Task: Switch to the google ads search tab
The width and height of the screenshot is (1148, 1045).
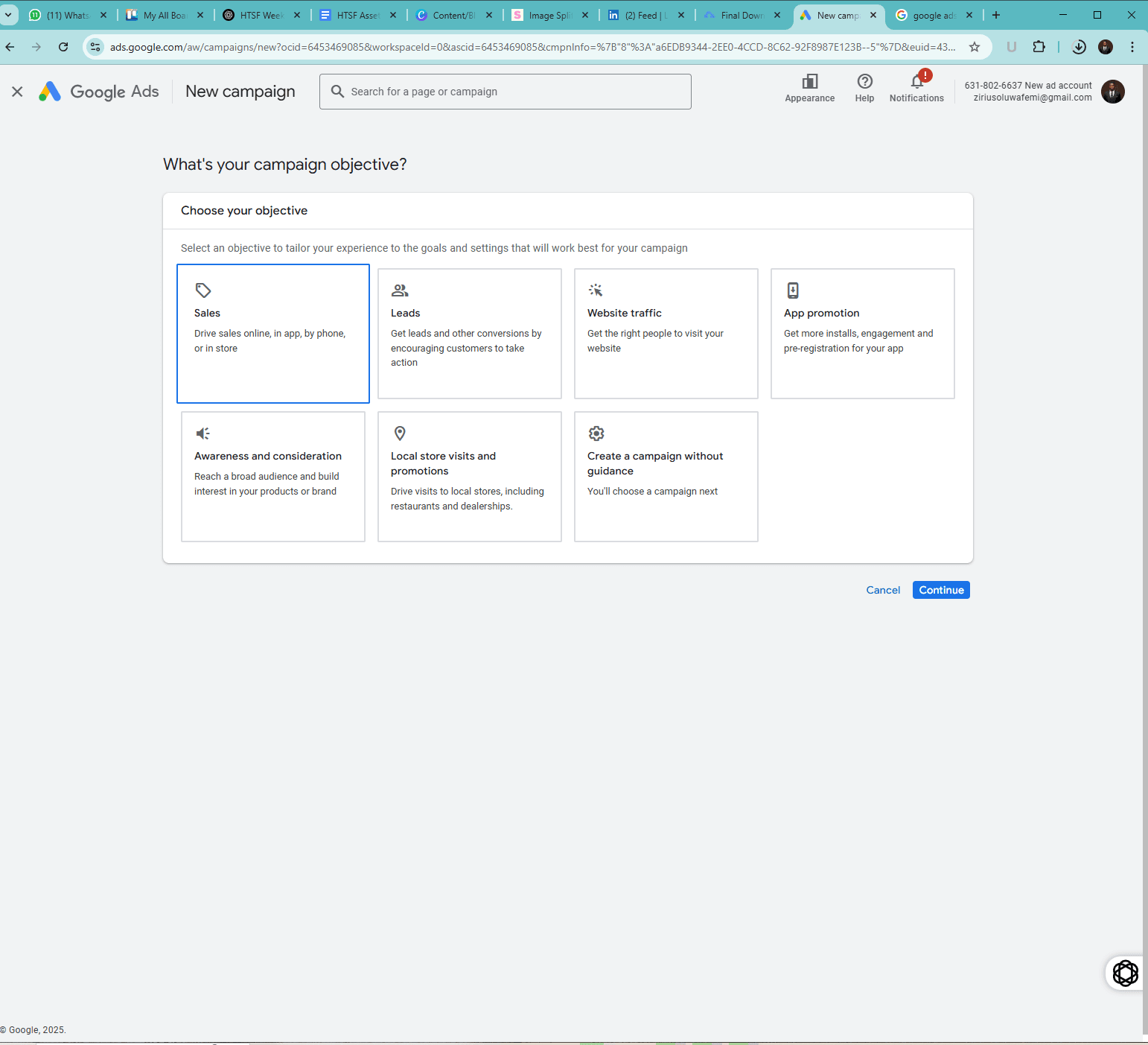Action: (934, 15)
